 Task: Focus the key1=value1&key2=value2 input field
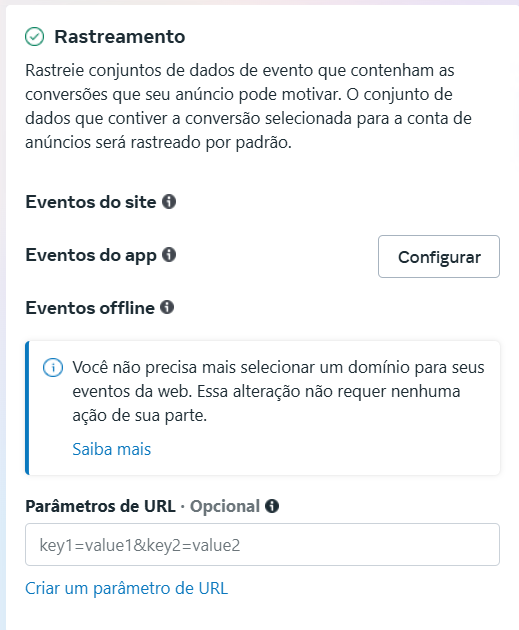pos(262,544)
